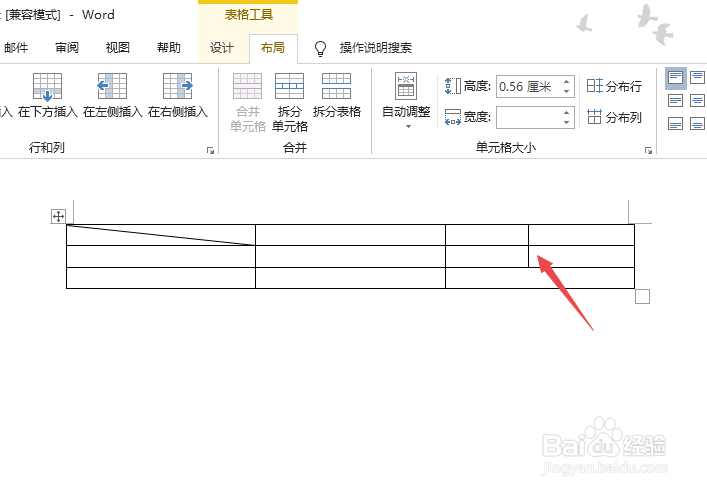Open the View (视图) tab
707x492 pixels.
point(118,48)
